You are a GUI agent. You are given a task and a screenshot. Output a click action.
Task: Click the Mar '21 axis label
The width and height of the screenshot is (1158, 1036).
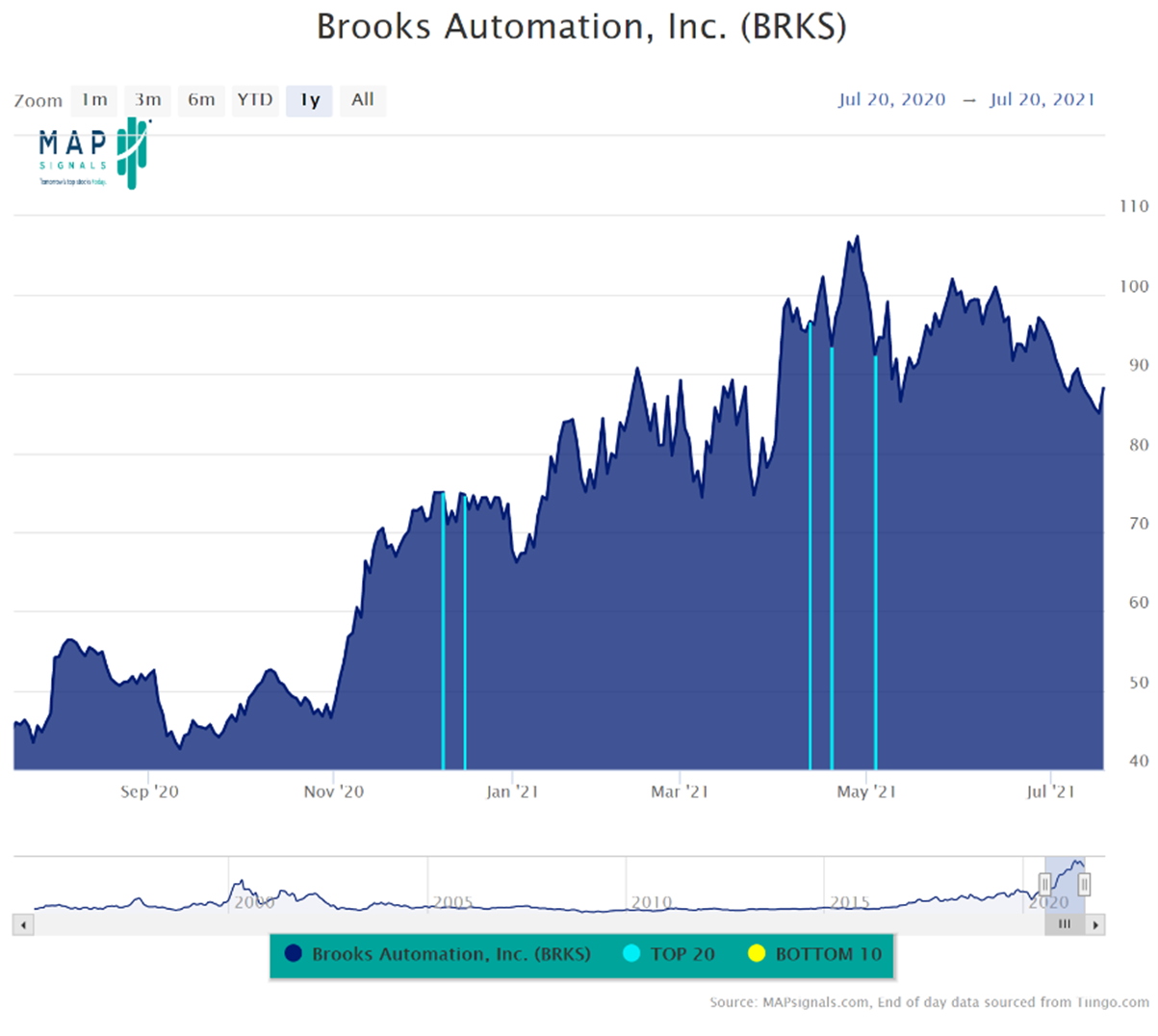pyautogui.click(x=680, y=791)
